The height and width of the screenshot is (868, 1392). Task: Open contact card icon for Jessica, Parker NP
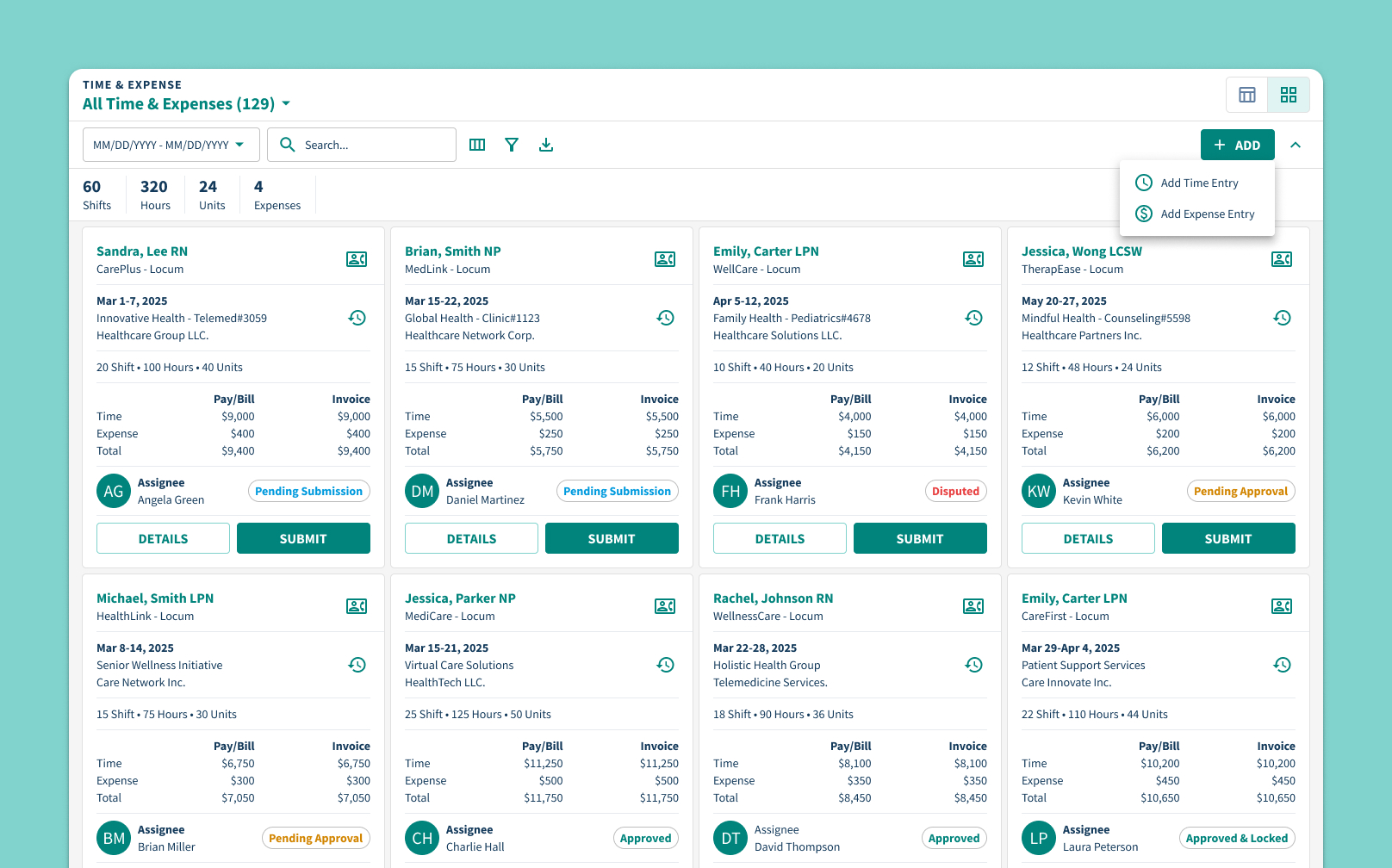click(x=665, y=606)
